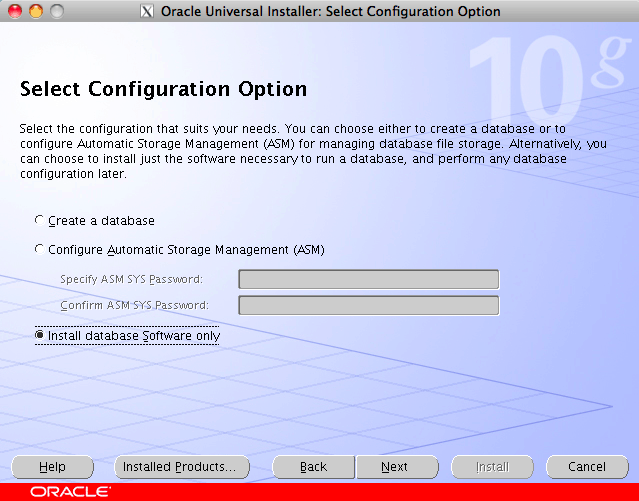Click the Oracle Universal Installer title text
Screen dimensions: 639x501
pos(331,12)
